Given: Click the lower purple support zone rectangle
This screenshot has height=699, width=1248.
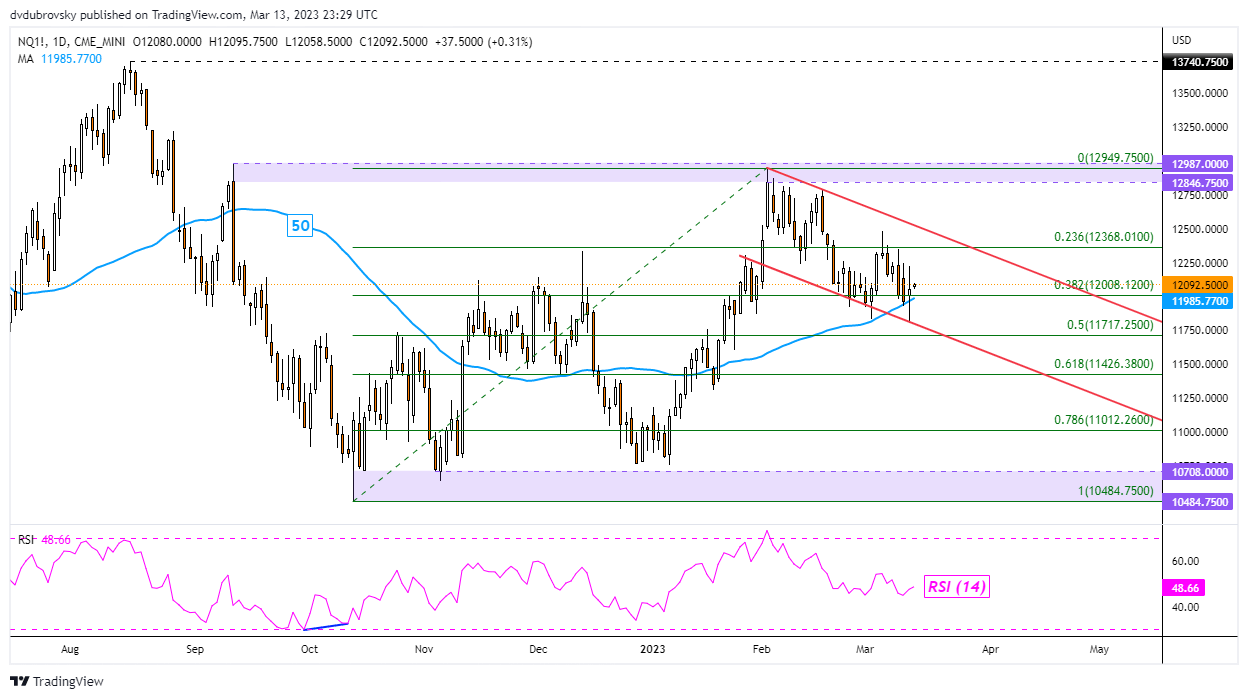Looking at the screenshot, I should [x=758, y=486].
